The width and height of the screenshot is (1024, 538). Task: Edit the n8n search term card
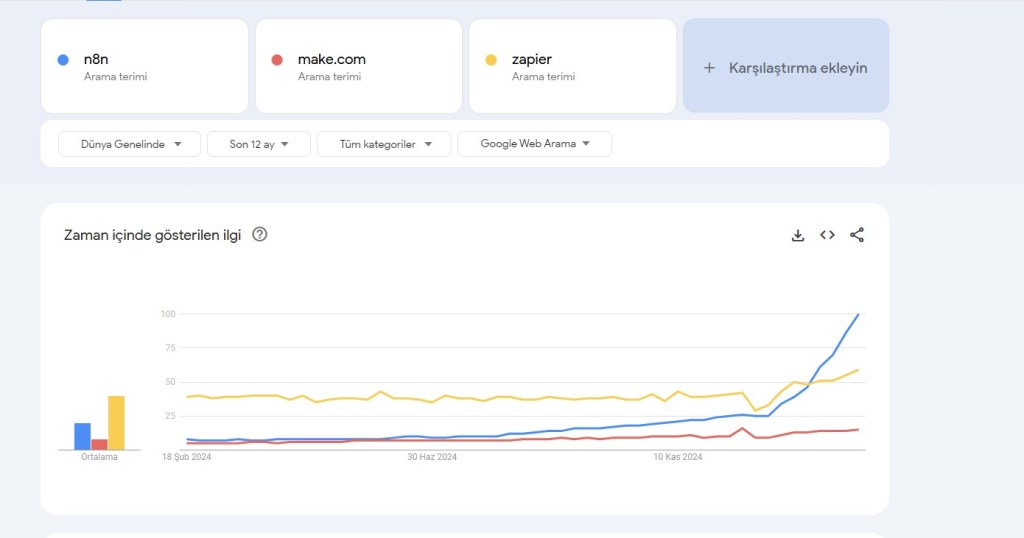144,66
